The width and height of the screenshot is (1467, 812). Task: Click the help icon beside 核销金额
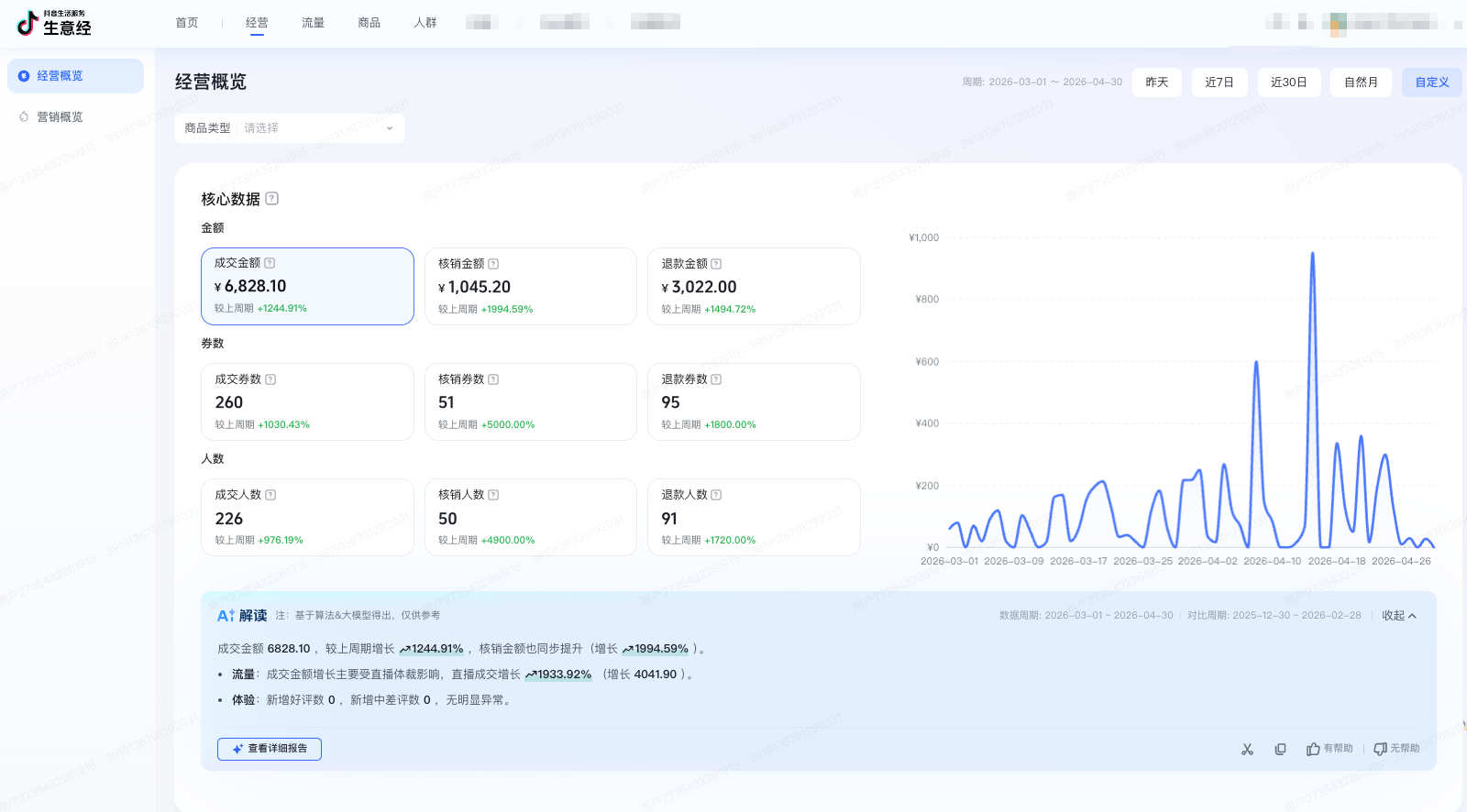493,264
